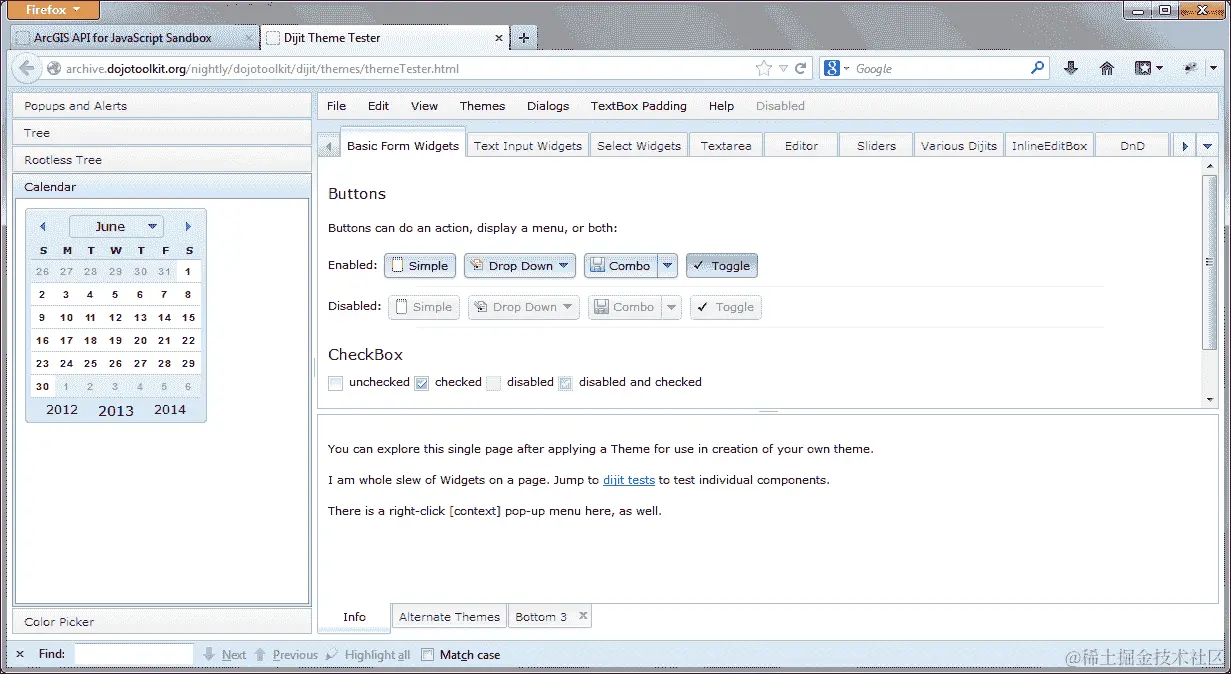Image resolution: width=1231 pixels, height=674 pixels.
Task: Open a new browser tab with plus
Action: (523, 38)
